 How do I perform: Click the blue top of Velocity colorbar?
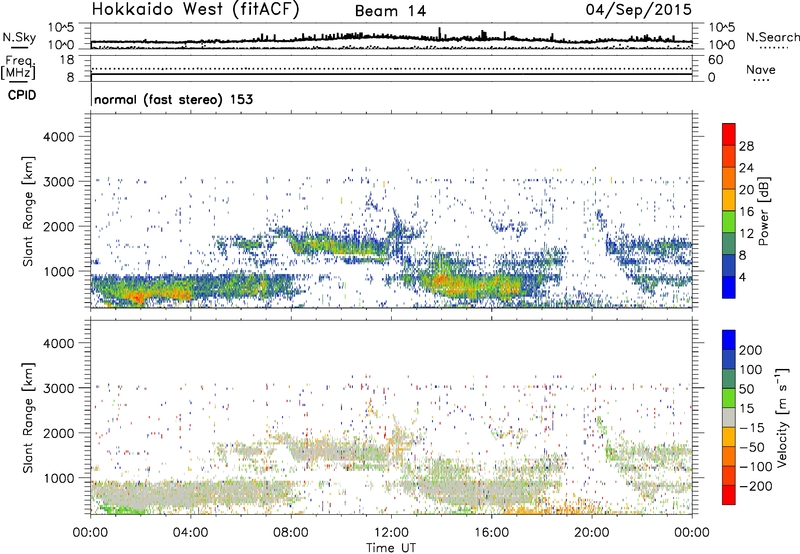(729, 340)
